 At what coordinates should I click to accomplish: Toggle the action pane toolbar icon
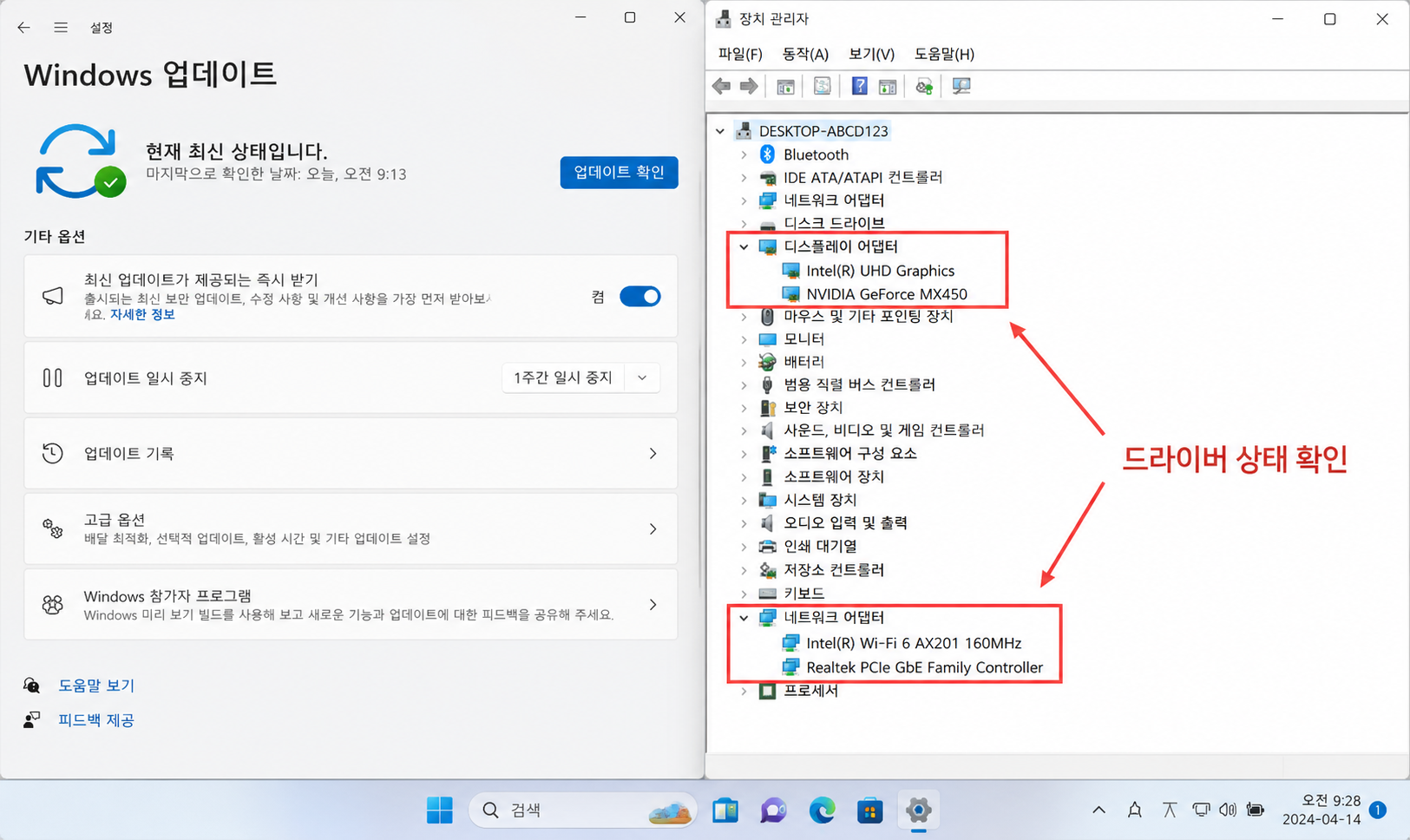887,86
